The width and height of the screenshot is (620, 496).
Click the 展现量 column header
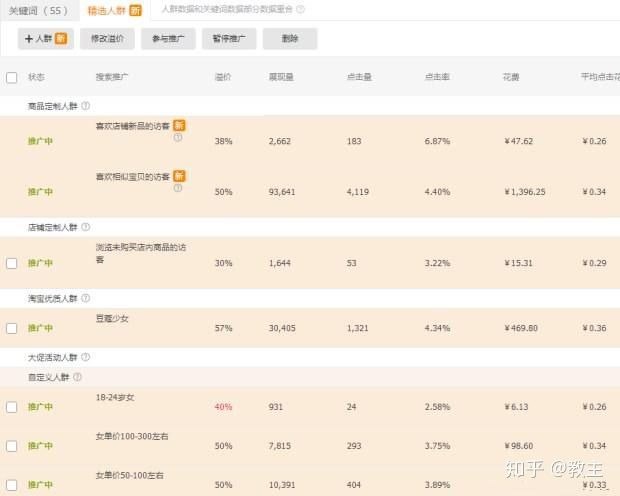280,77
